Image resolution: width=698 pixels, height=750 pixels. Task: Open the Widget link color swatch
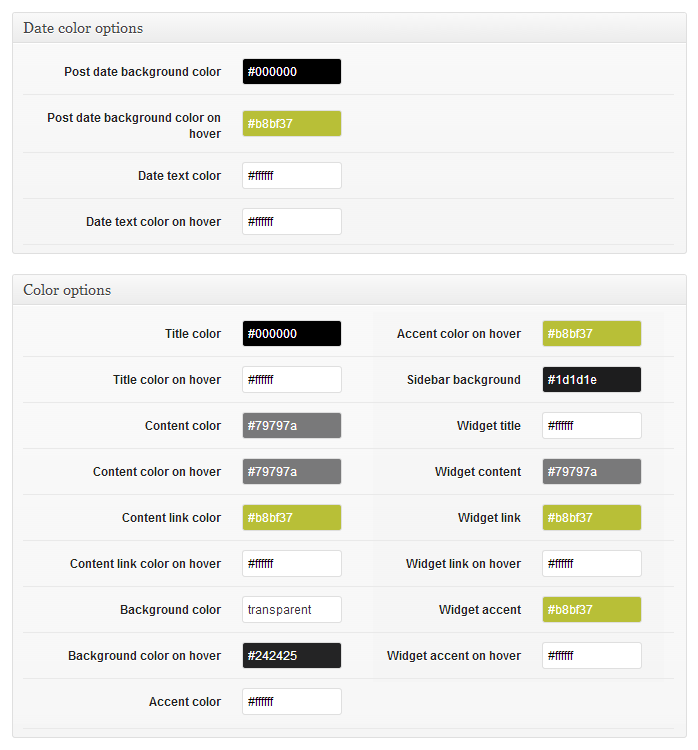[x=592, y=518]
